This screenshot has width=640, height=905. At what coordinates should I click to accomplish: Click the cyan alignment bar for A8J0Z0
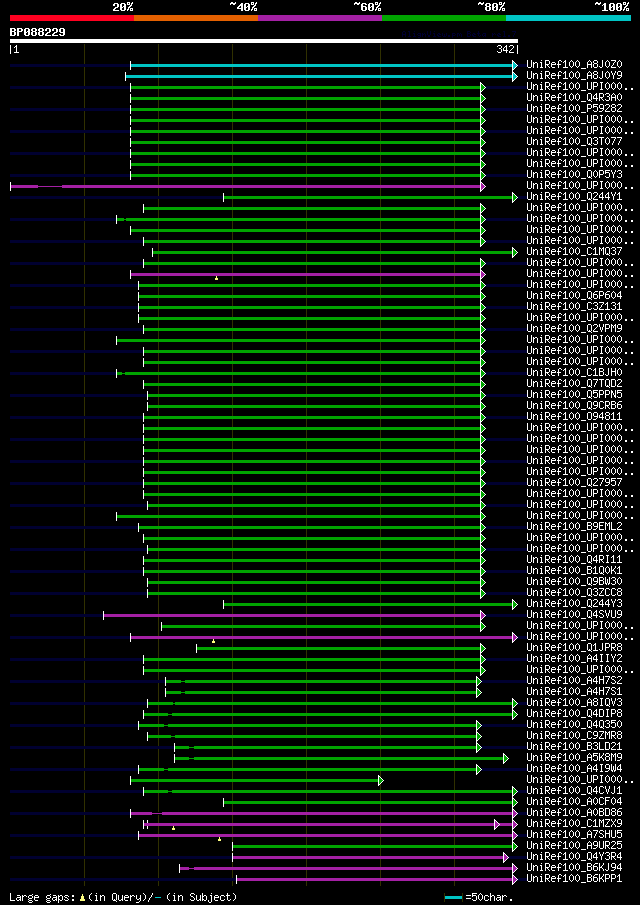point(322,65)
